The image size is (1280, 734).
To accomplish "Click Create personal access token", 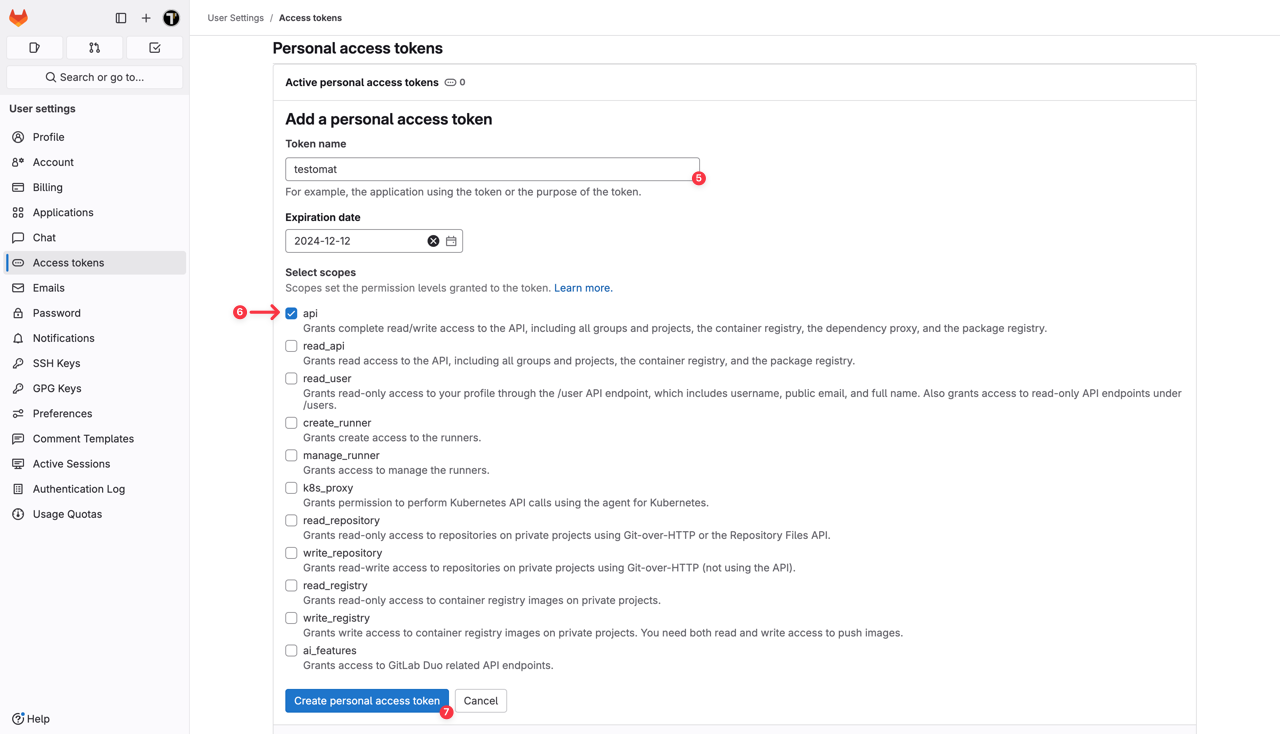I will pos(366,700).
